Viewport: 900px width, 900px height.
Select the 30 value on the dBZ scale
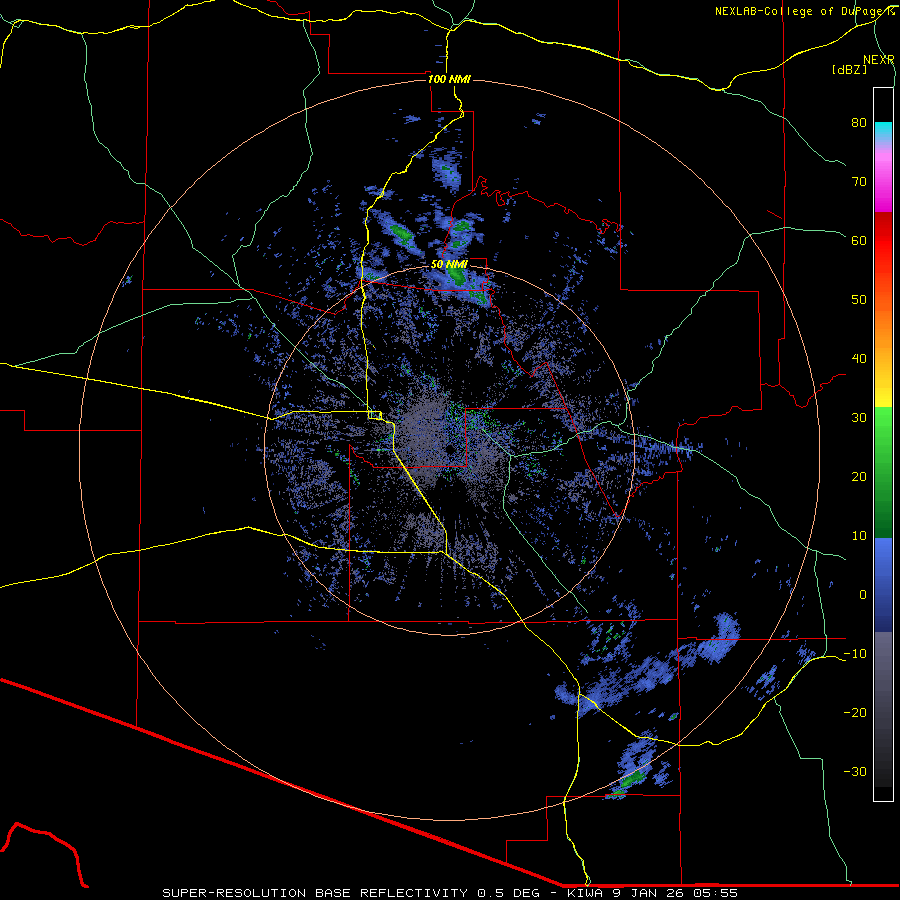859,417
